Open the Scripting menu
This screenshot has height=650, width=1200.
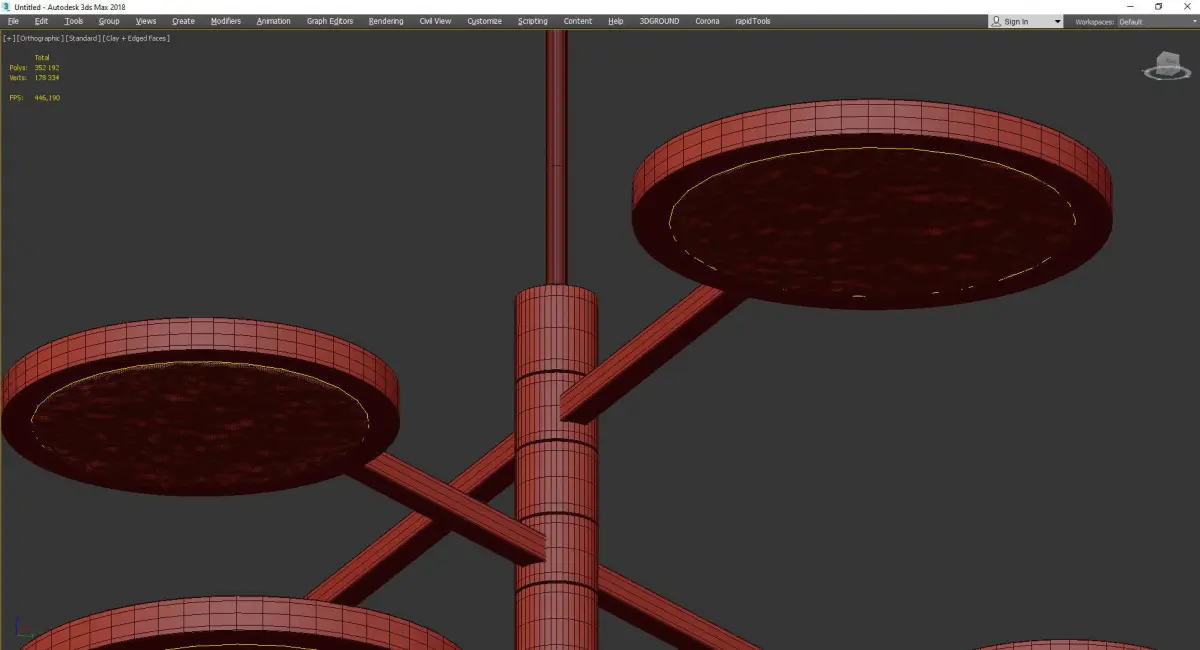tap(533, 21)
